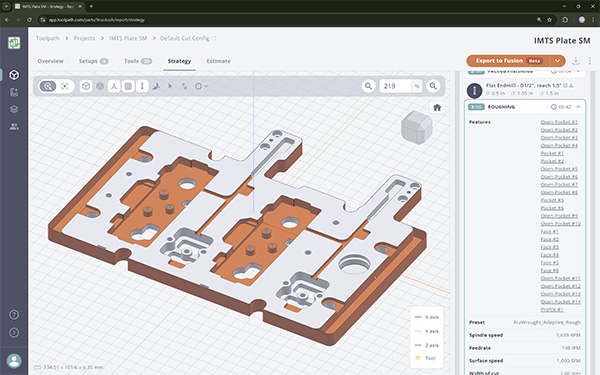This screenshot has width=600, height=375.
Task: Select the Strategy tab
Action: point(179,61)
